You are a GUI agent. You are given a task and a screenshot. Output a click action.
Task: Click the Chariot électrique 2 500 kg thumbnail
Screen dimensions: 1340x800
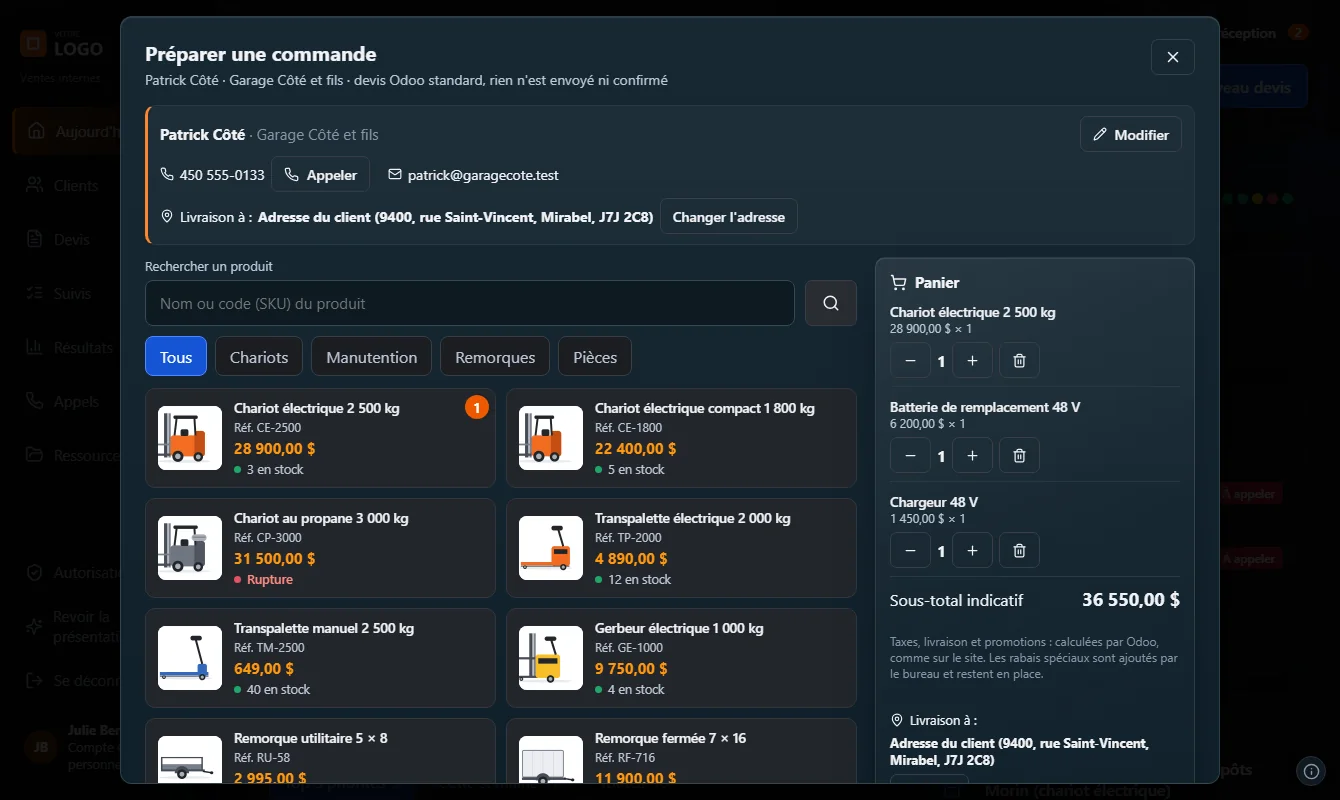(x=190, y=438)
